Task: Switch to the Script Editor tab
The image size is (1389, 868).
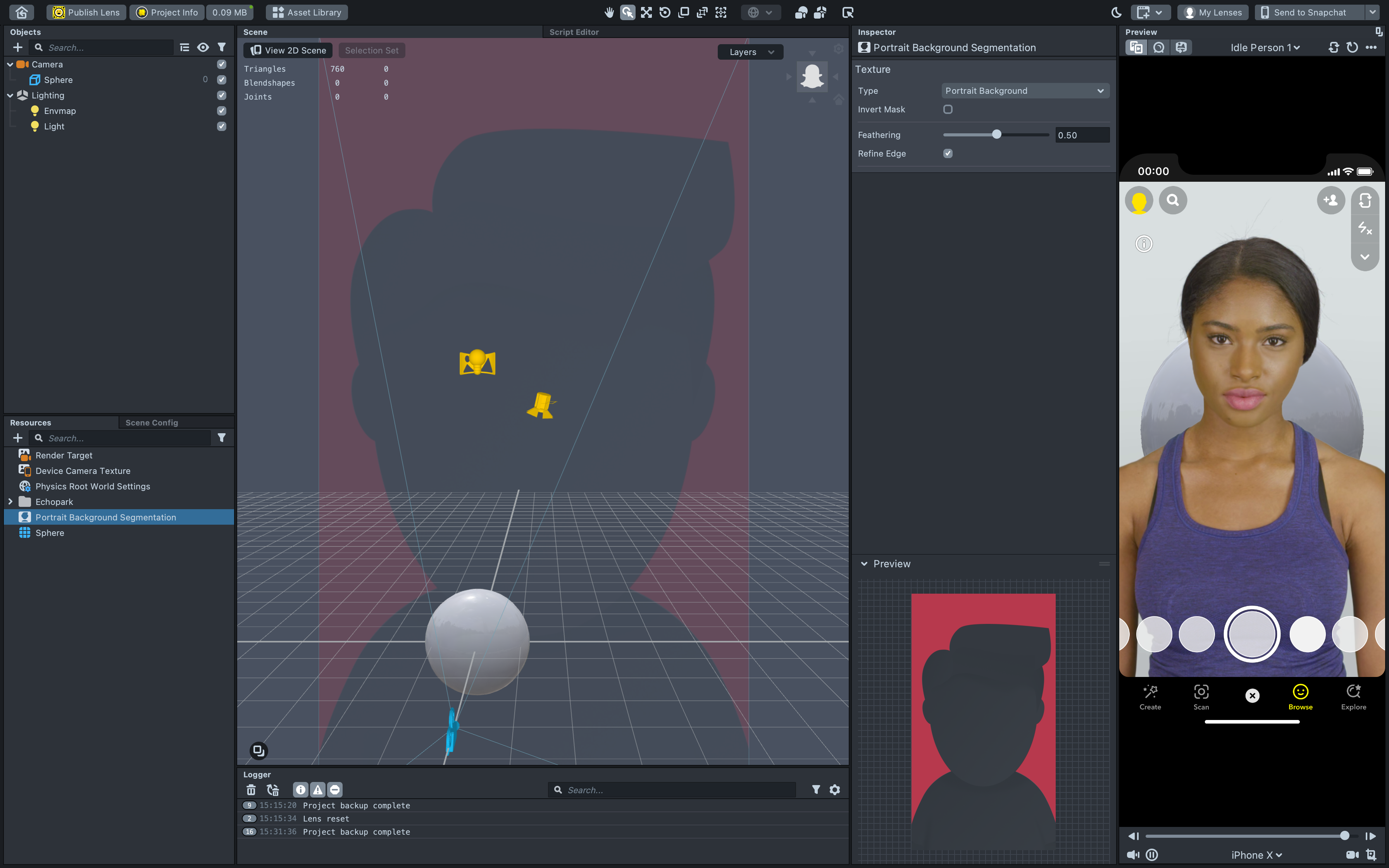Action: coord(574,32)
